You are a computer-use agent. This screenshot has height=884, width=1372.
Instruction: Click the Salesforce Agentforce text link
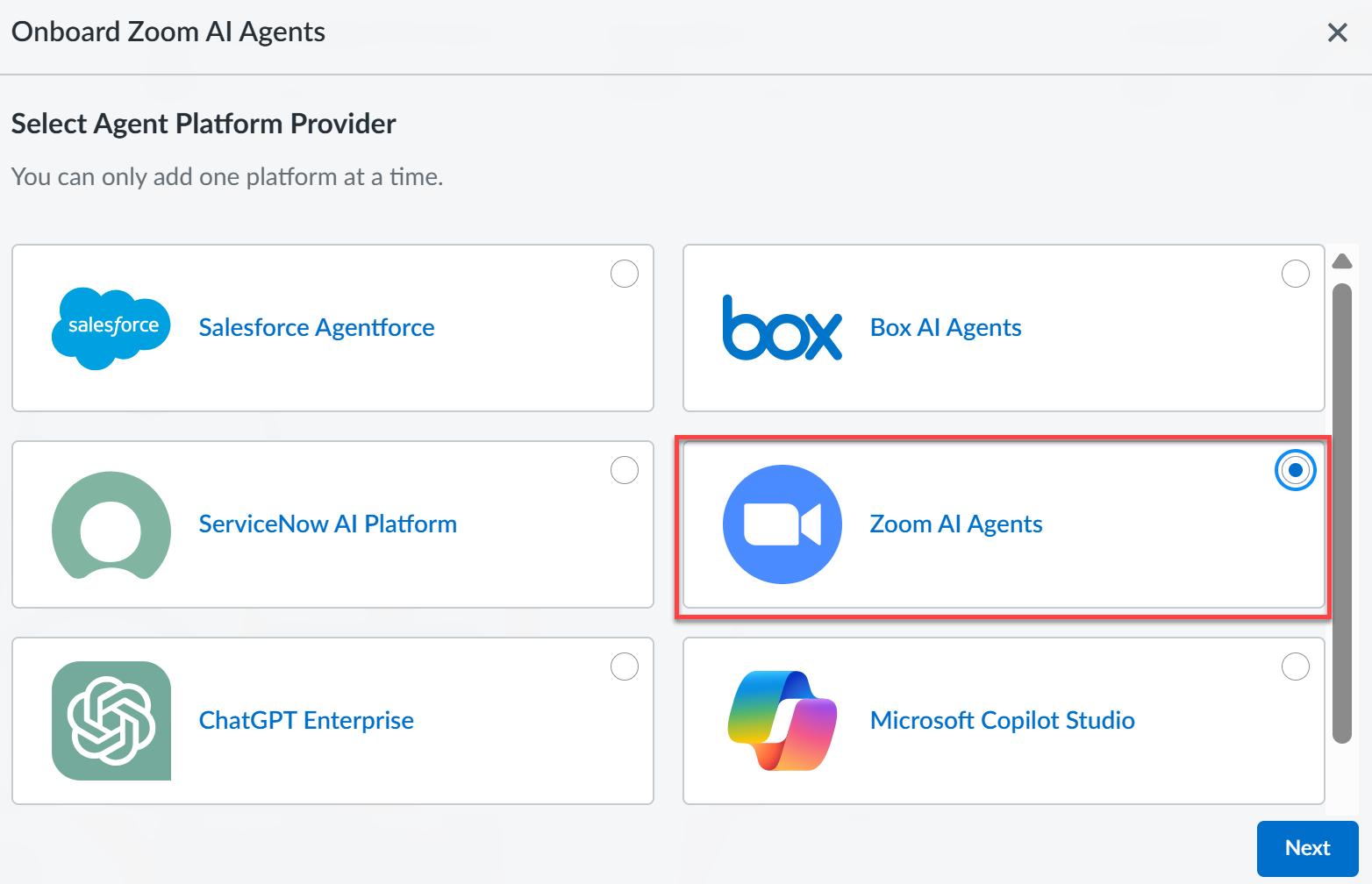[317, 328]
